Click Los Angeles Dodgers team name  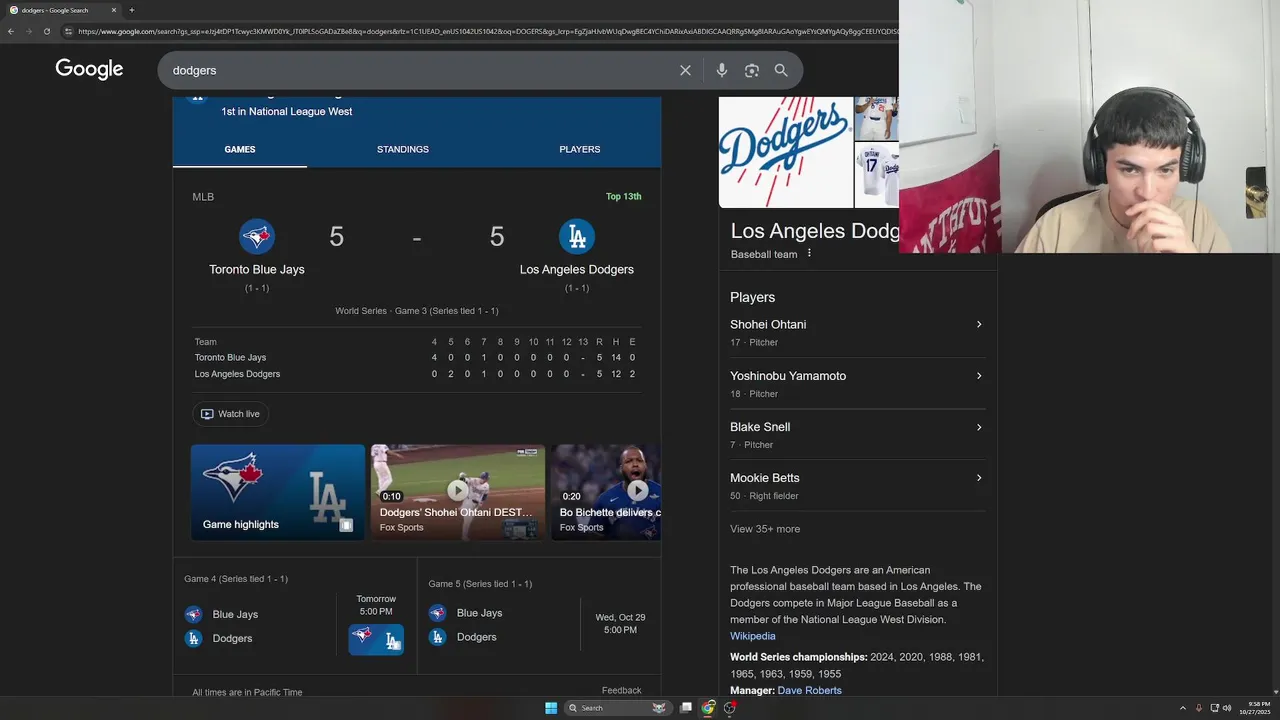point(577,269)
